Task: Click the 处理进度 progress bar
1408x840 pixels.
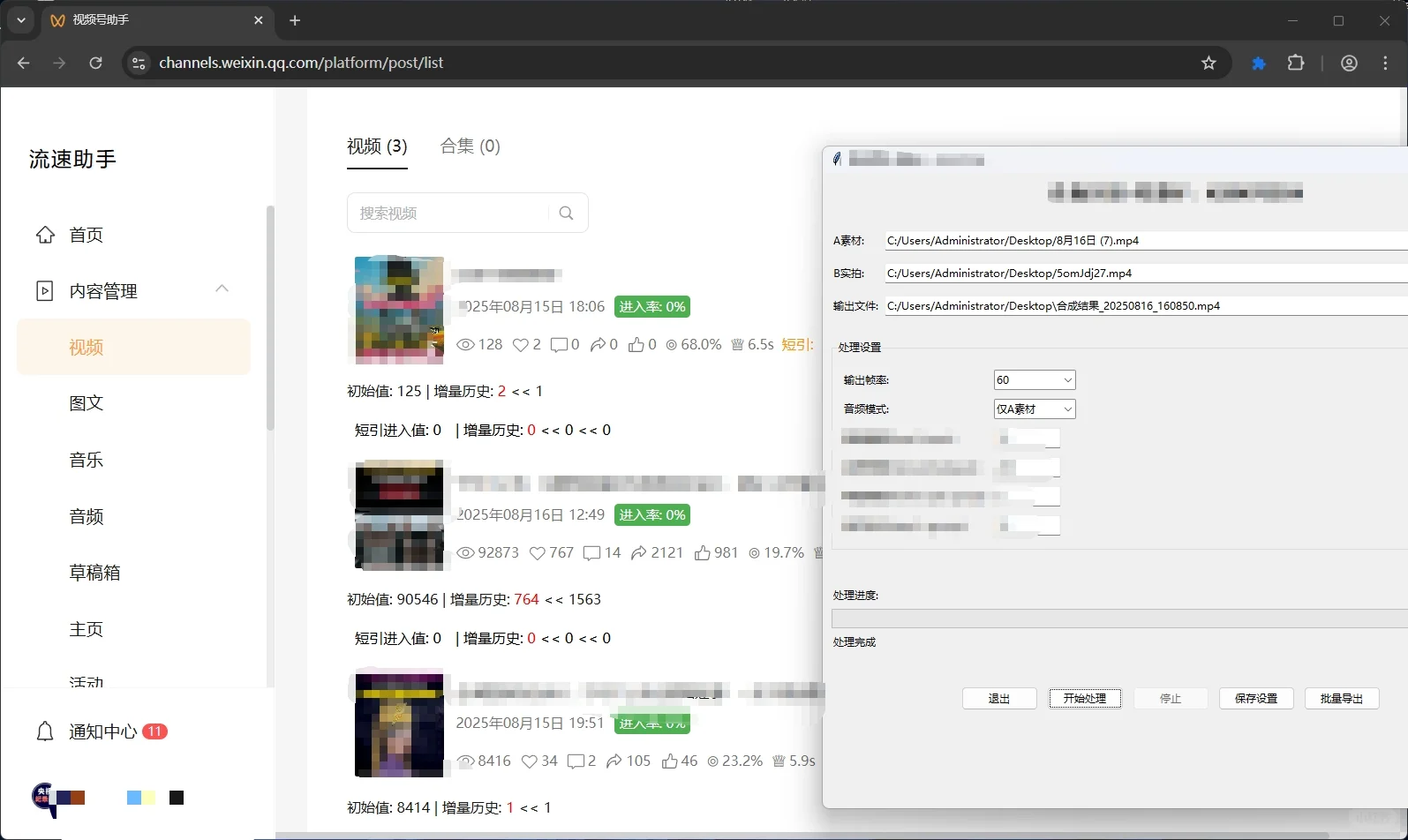Action: point(1119,619)
